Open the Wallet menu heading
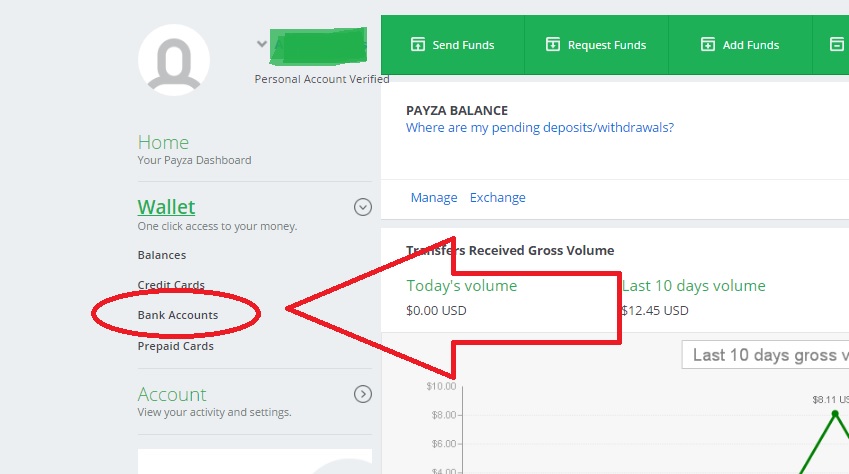The image size is (849, 474). click(x=166, y=207)
